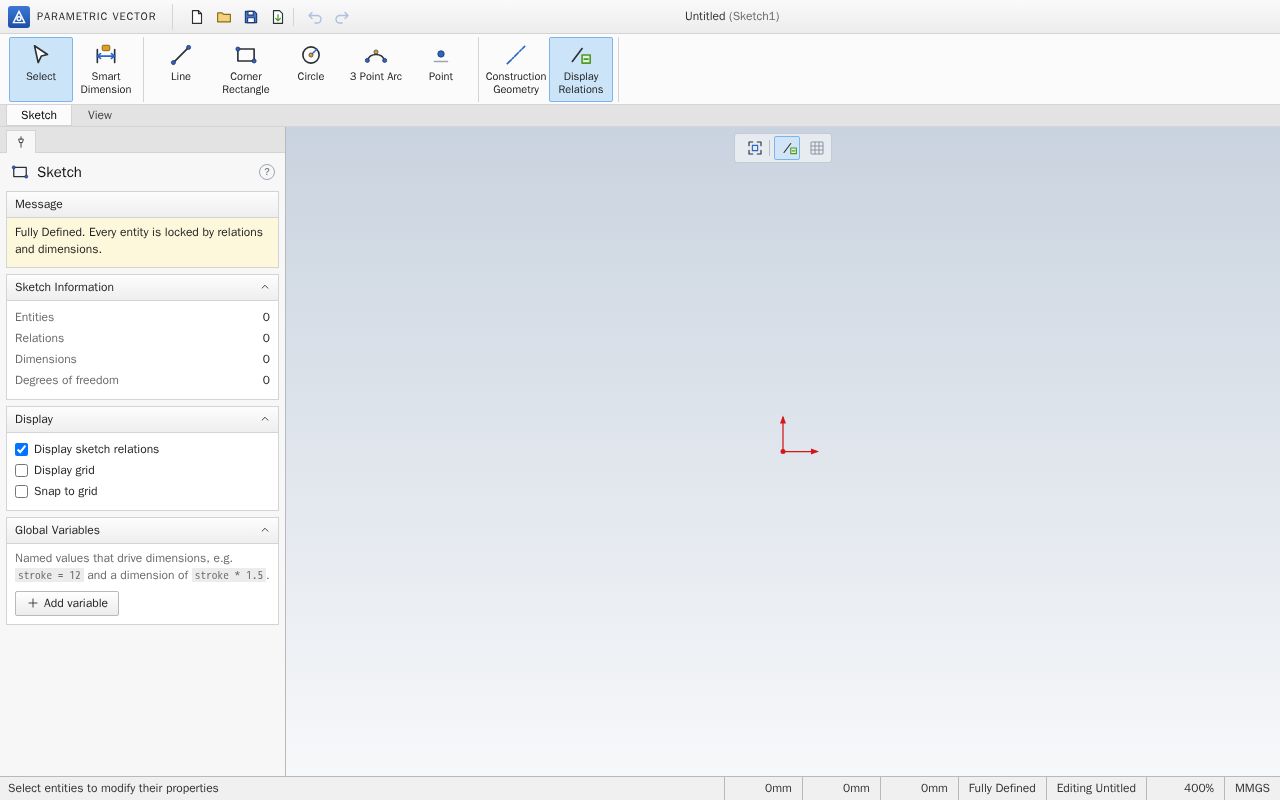Enable the Display grid checkbox
The image size is (1280, 800).
(x=21, y=470)
